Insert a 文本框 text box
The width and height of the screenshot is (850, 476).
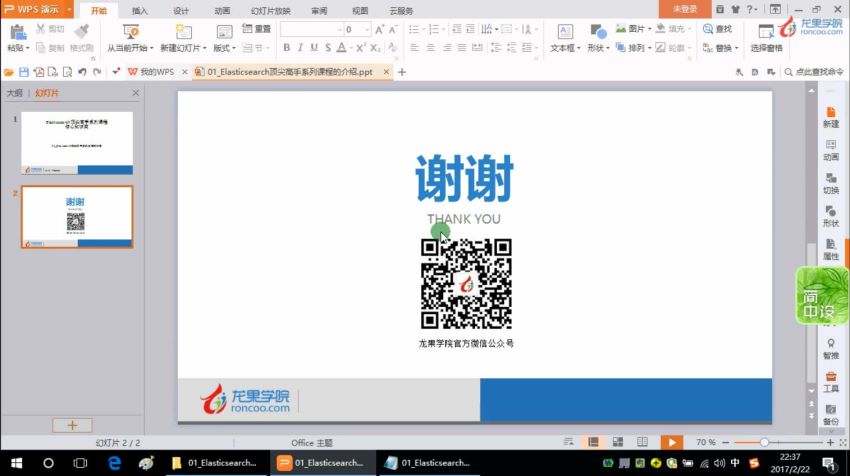click(564, 32)
